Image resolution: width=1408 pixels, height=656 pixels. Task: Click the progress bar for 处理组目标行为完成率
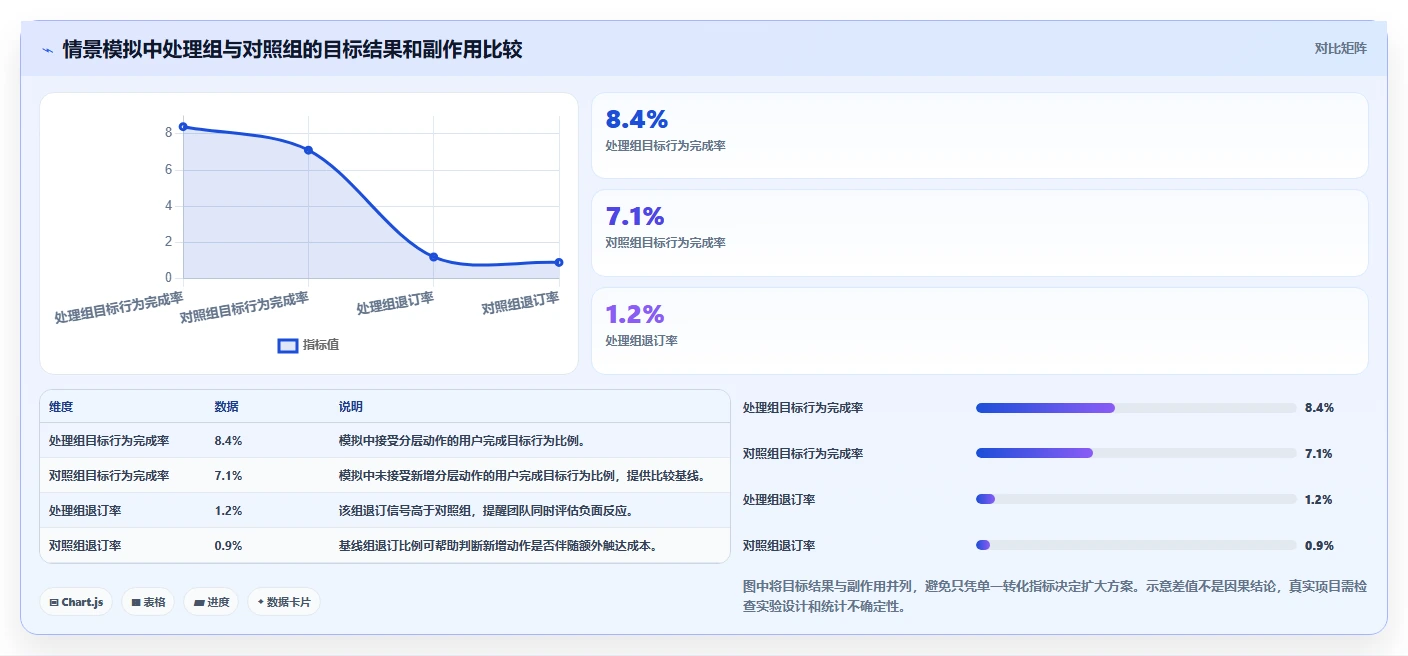pos(1136,408)
